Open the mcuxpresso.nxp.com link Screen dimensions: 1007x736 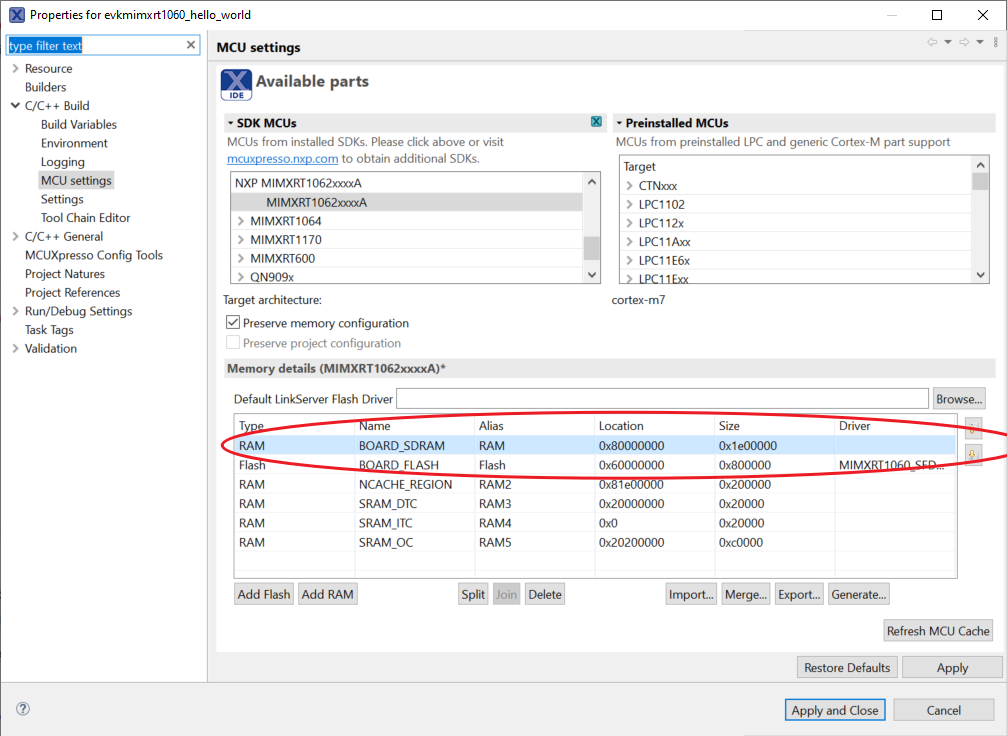tap(283, 158)
